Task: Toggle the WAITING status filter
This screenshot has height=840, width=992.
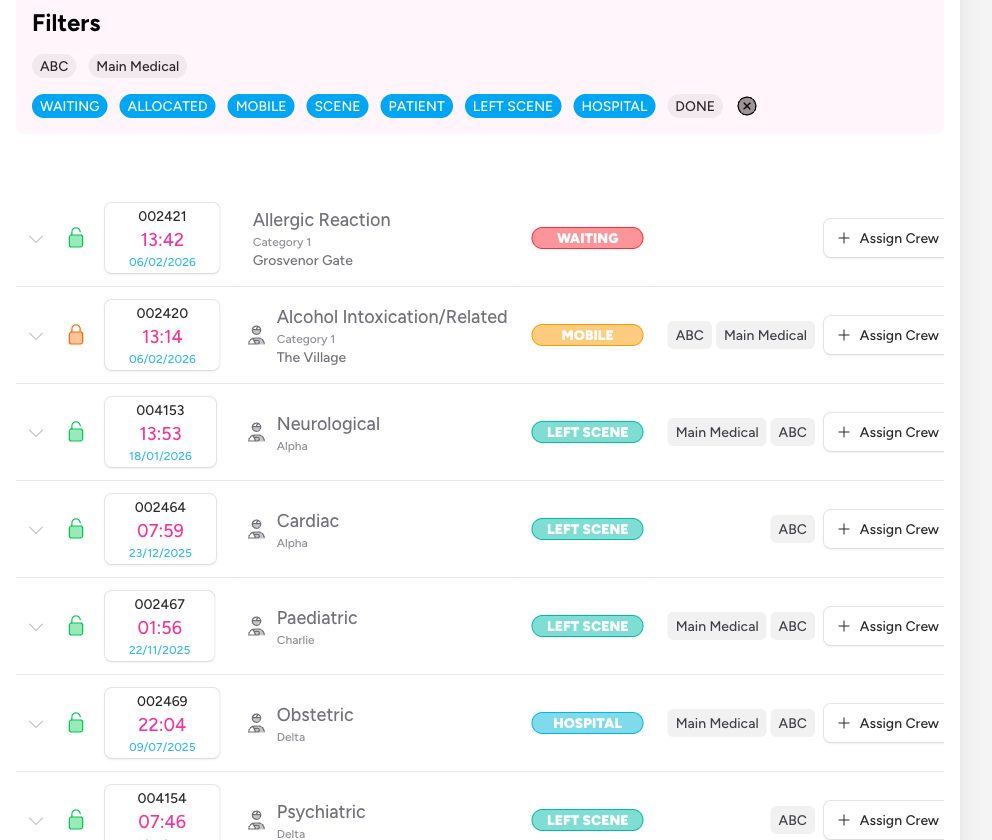Action: tap(69, 106)
